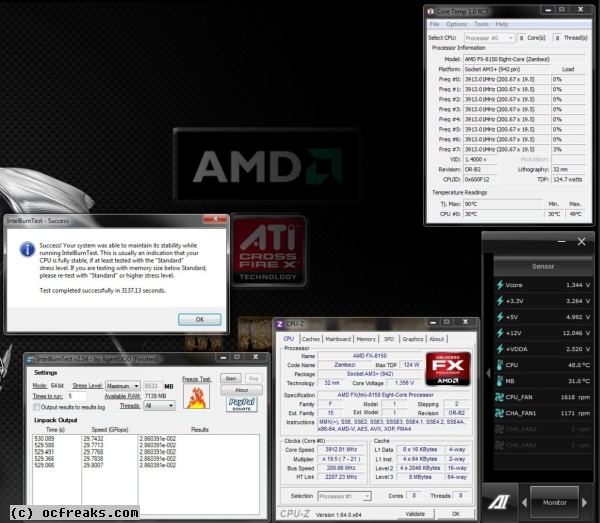Image resolution: width=600 pixels, height=523 pixels.
Task: Click the About button in IntelBurnTest
Action: [241, 390]
